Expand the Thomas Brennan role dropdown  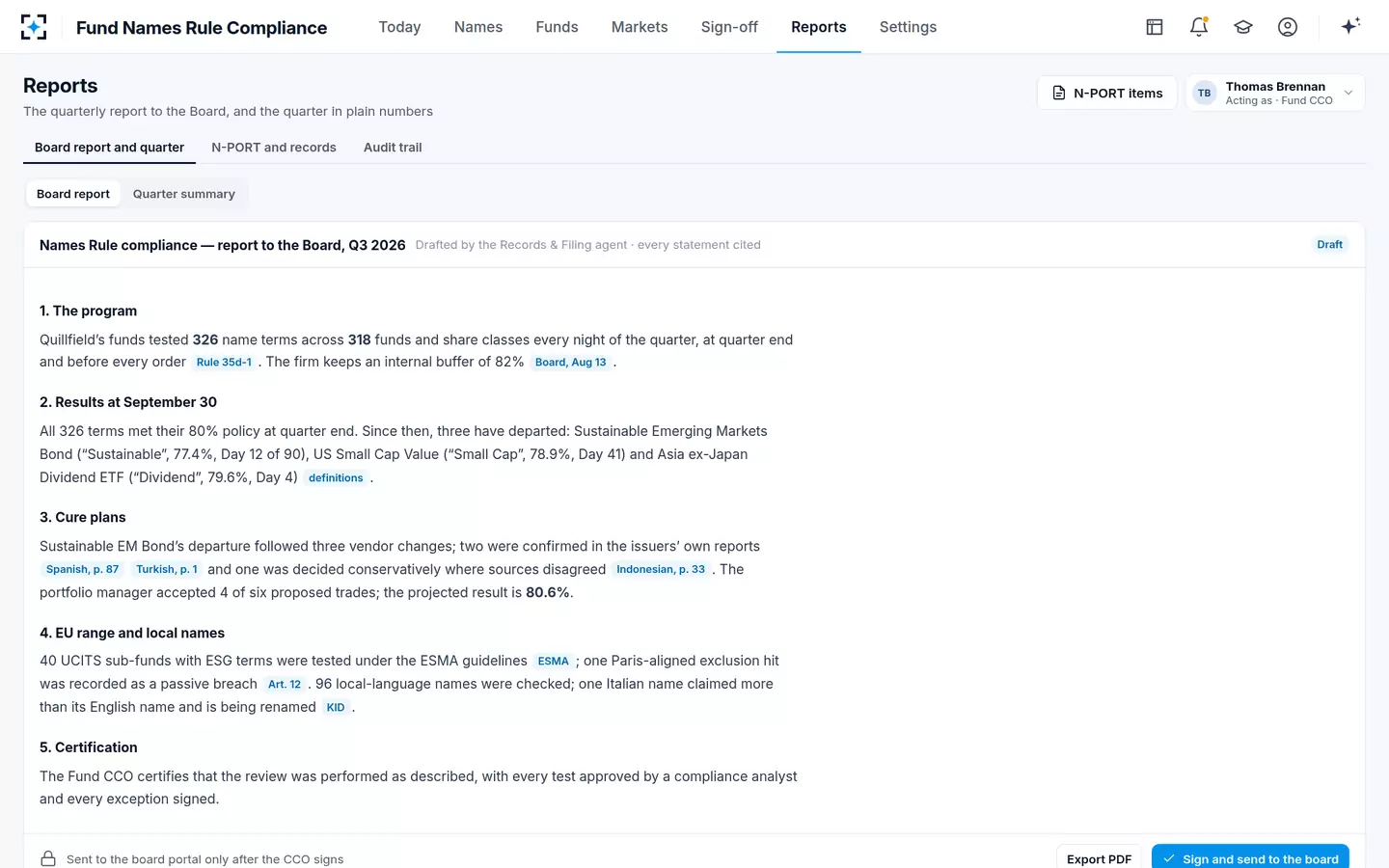pyautogui.click(x=1348, y=94)
